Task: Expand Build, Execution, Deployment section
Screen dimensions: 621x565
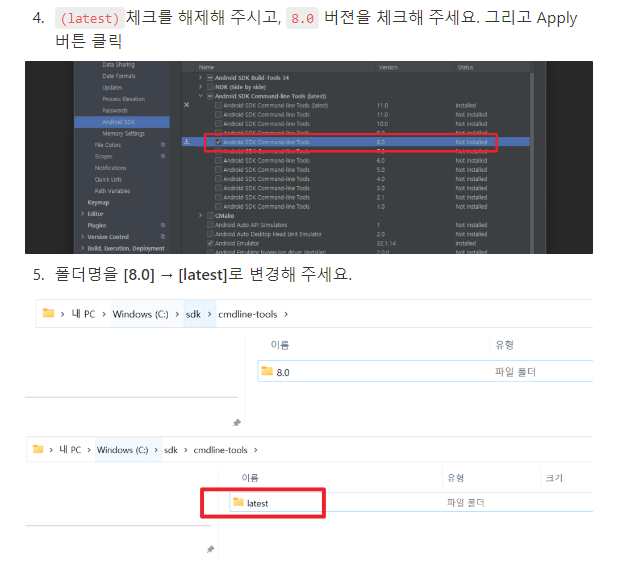Action: coord(82,248)
